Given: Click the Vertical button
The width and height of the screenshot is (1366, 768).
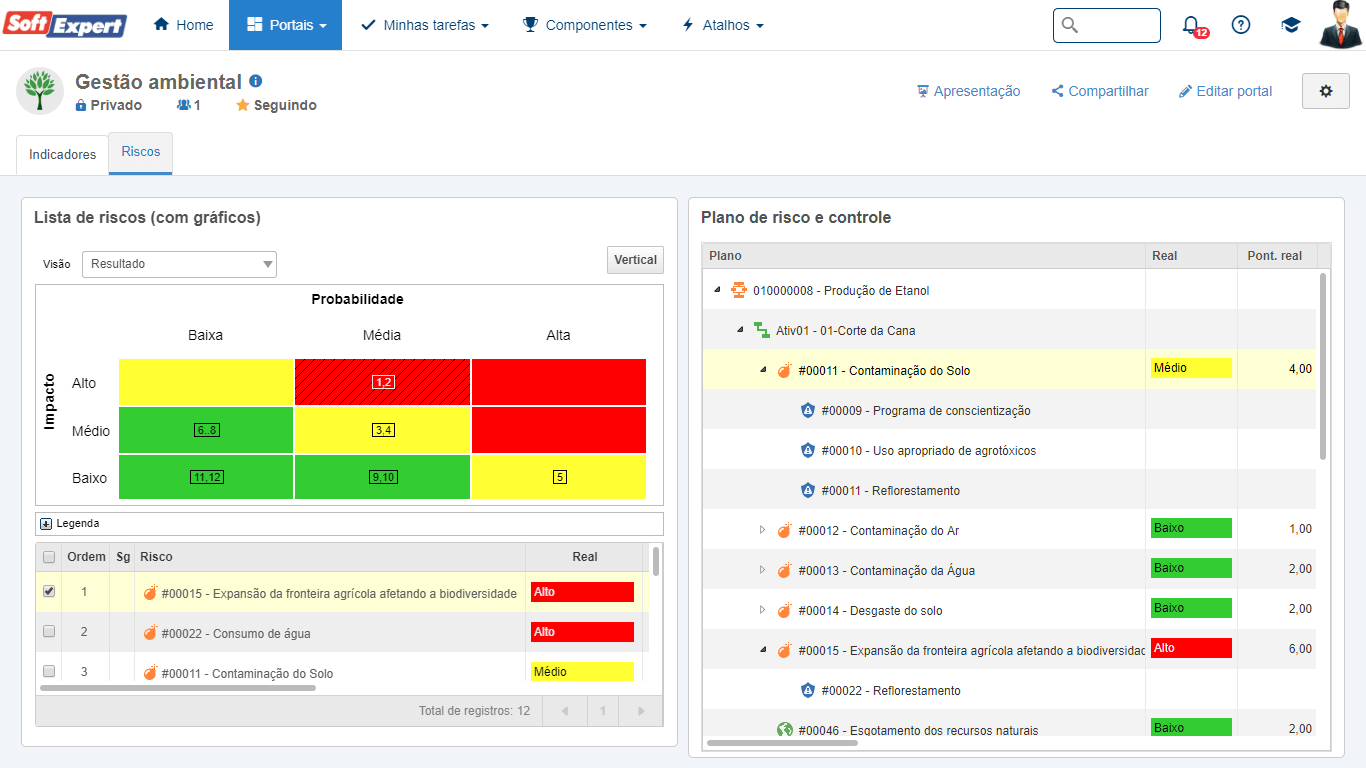Looking at the screenshot, I should pyautogui.click(x=635, y=260).
